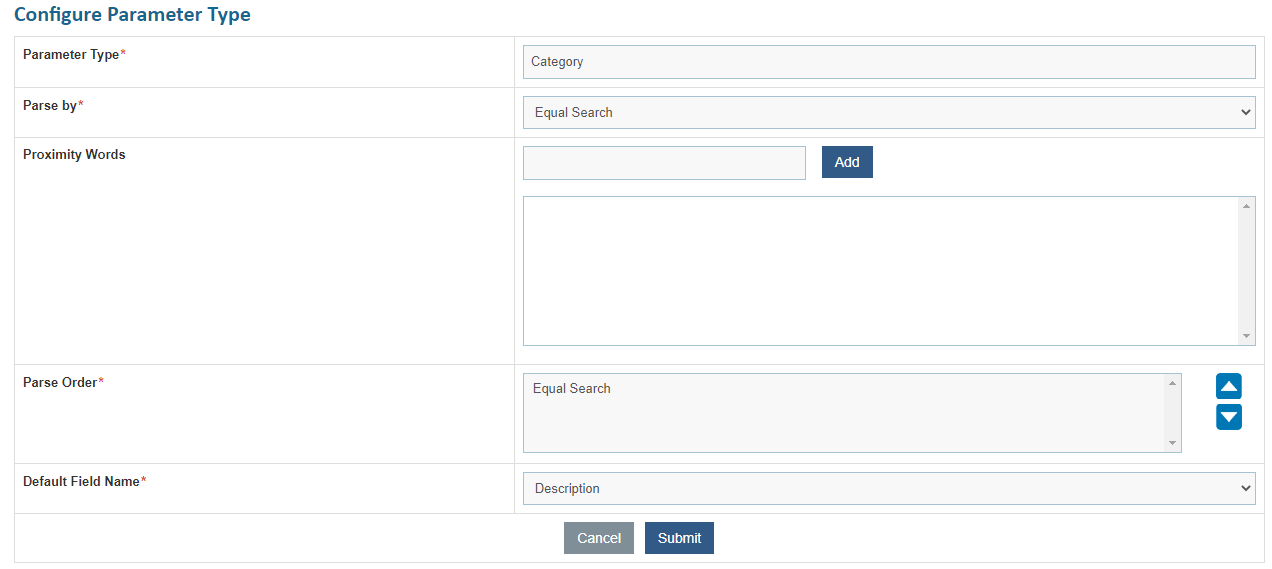Click the Default Field Name label
1272x569 pixels.
pyautogui.click(x=81, y=482)
